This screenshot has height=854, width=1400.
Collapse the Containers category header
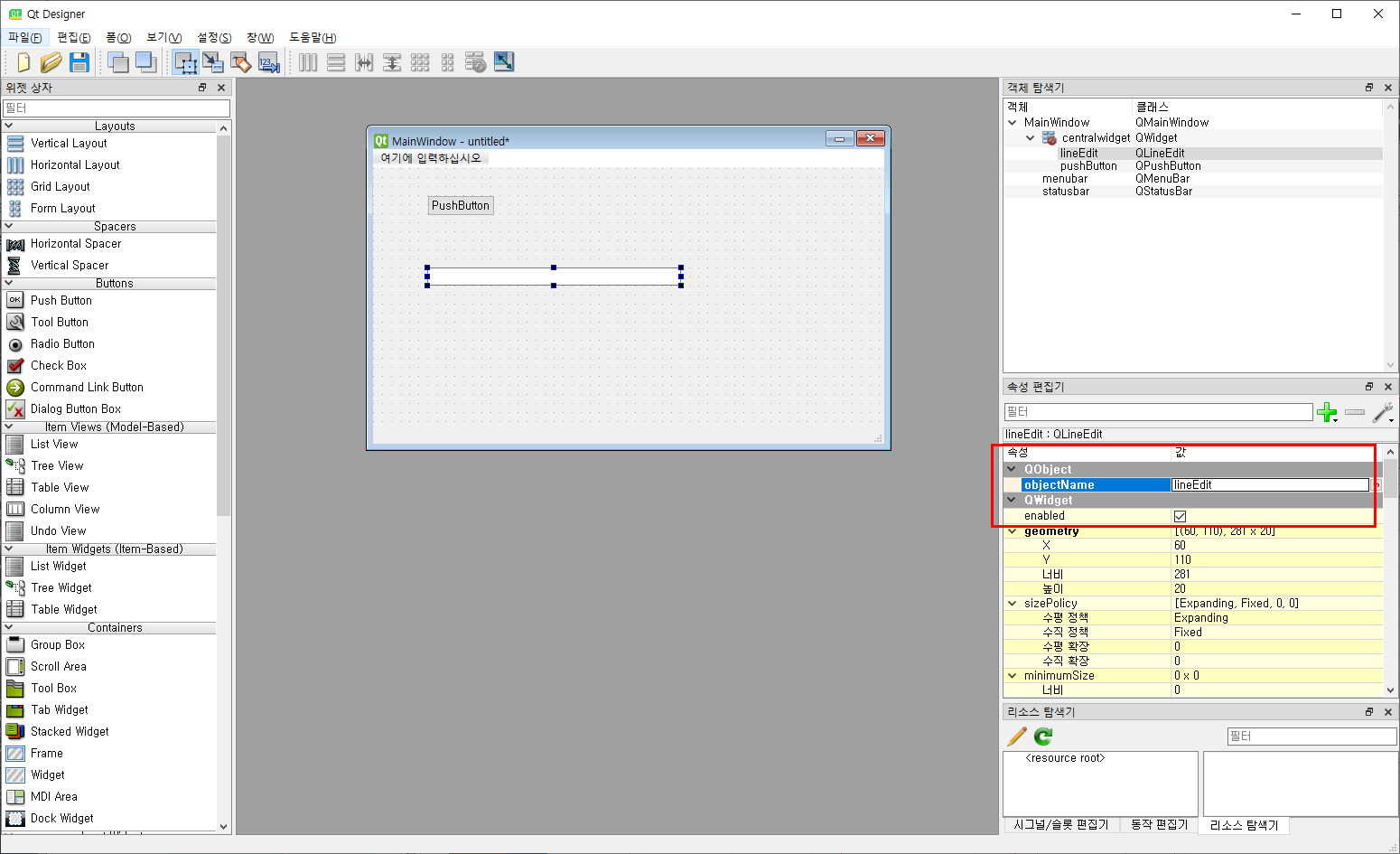[x=9, y=628]
